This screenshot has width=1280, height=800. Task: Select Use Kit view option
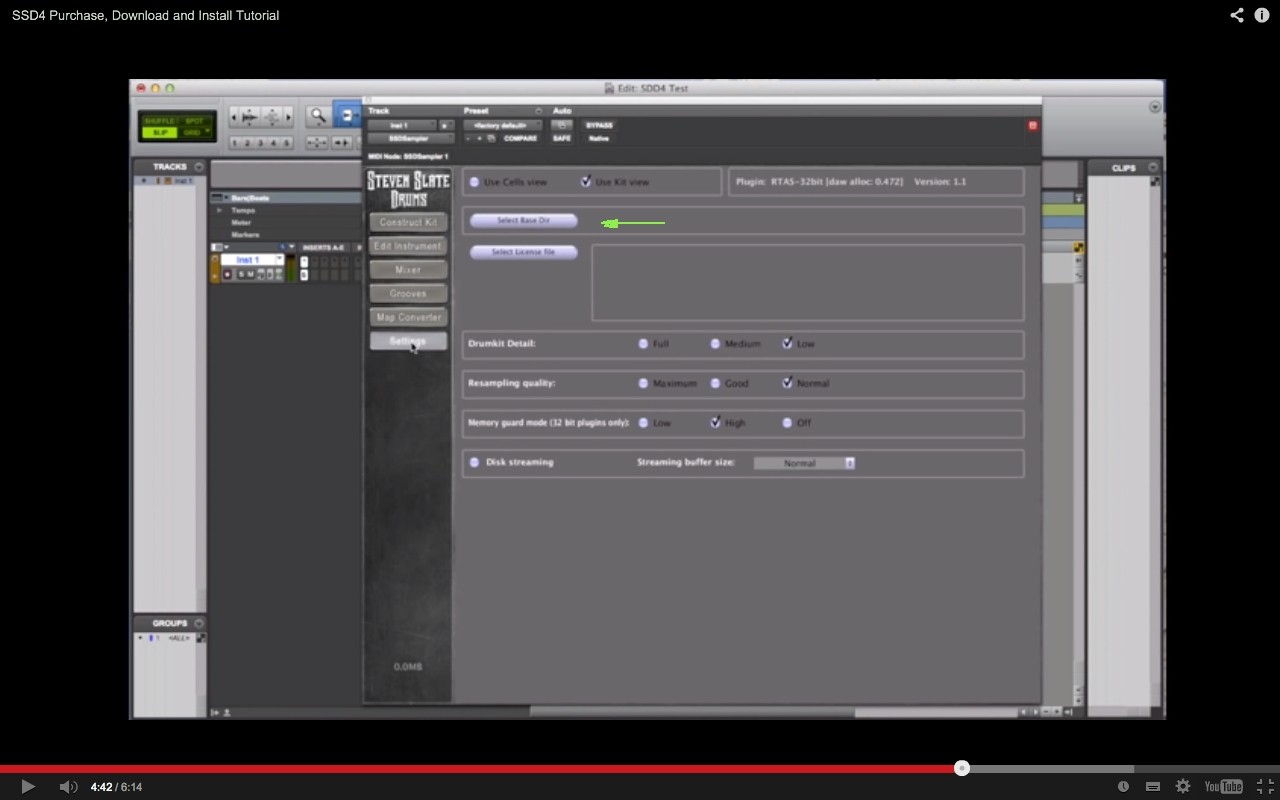tap(586, 182)
